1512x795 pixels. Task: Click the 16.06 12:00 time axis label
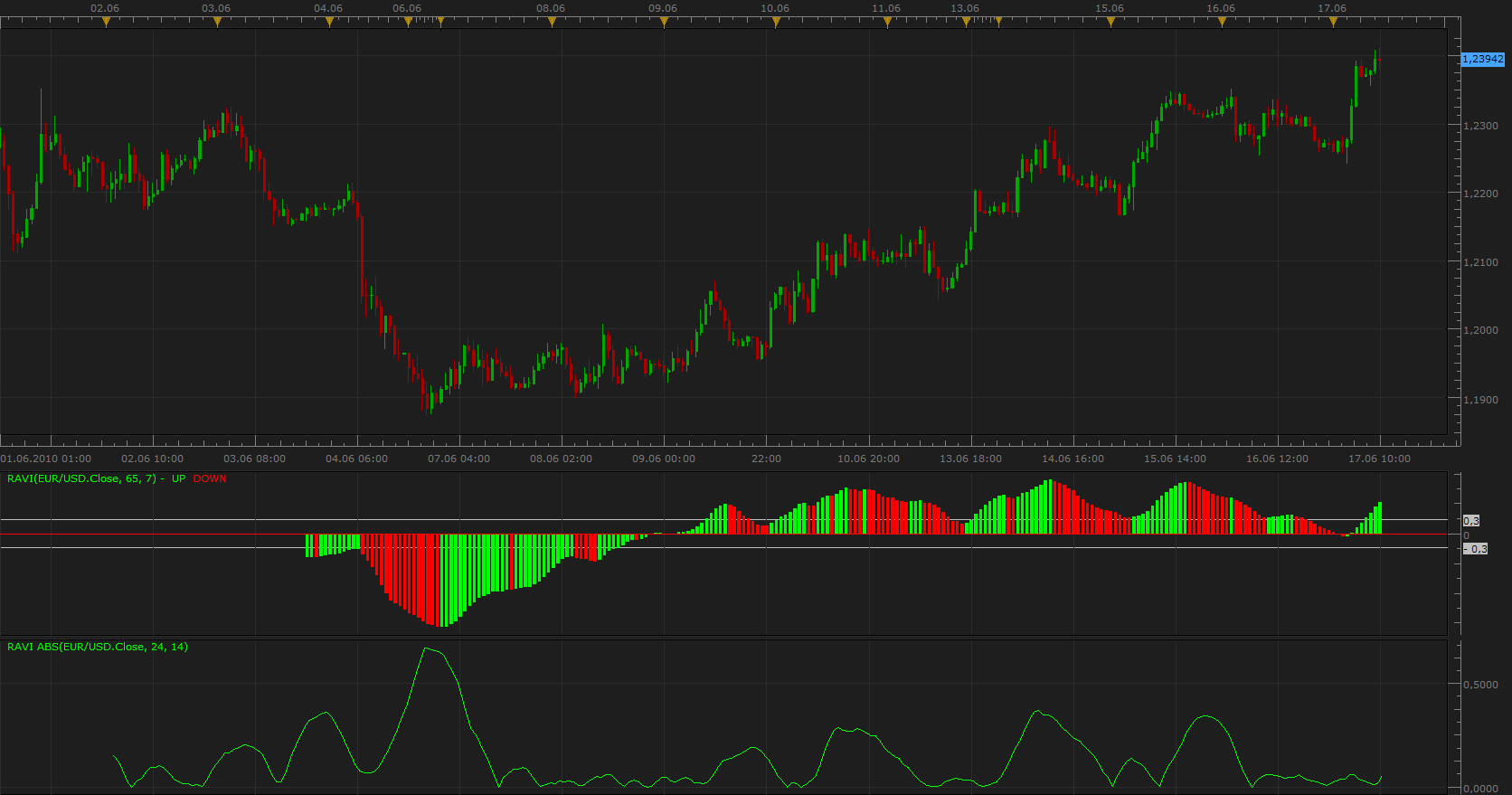(x=1277, y=459)
